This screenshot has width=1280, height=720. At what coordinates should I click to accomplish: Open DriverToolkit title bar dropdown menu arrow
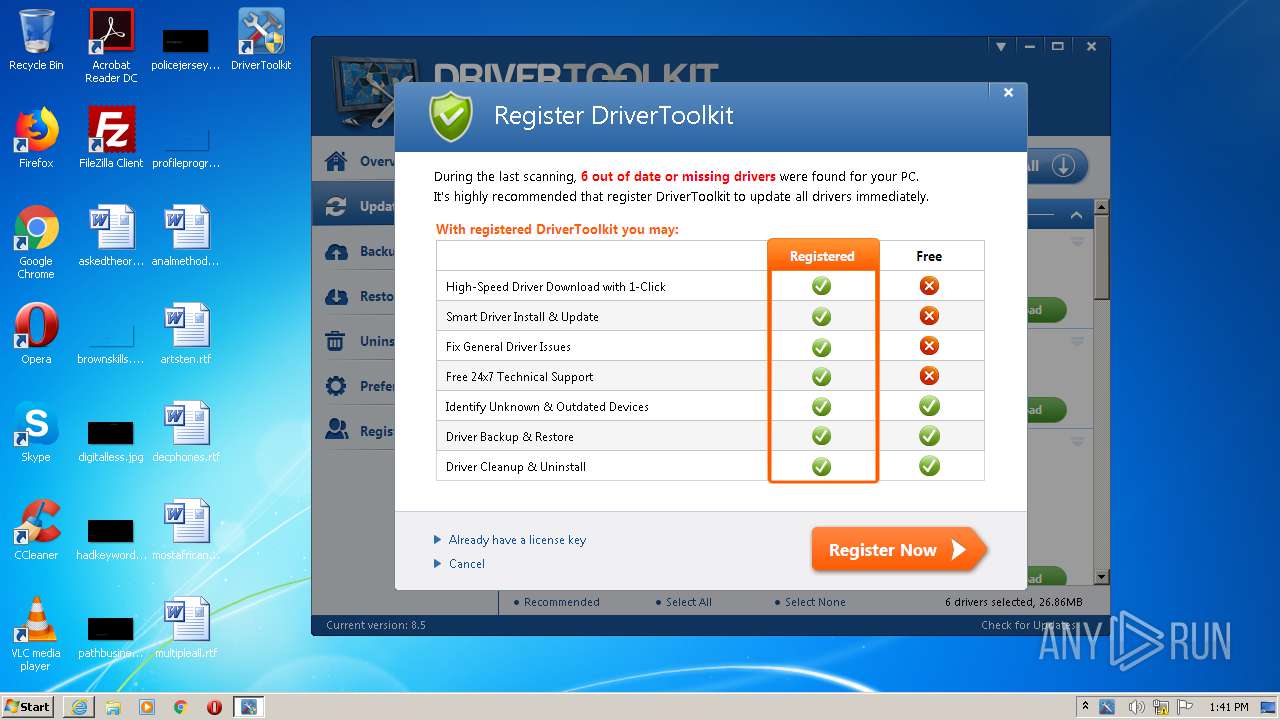point(1000,47)
